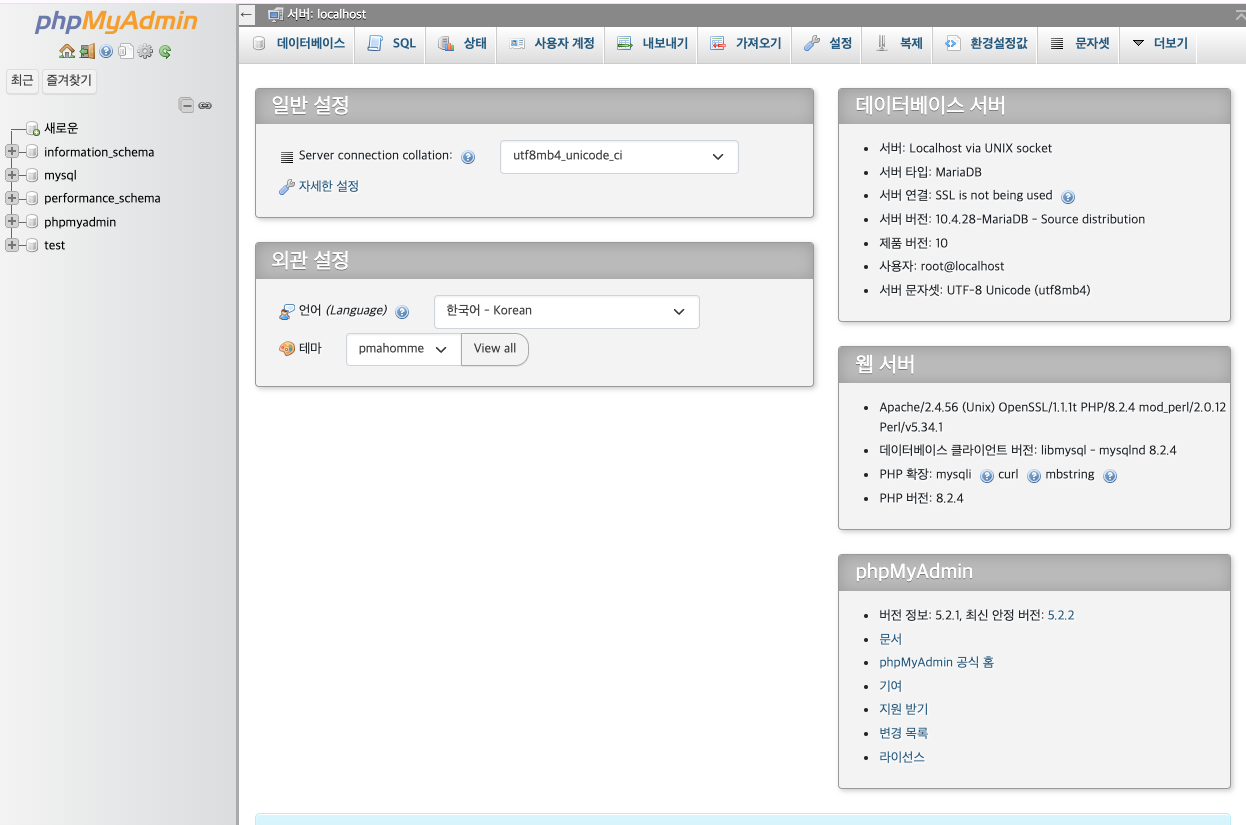The image size is (1246, 825).
Task: Click the mysql database cylinder icon
Action: 32,175
